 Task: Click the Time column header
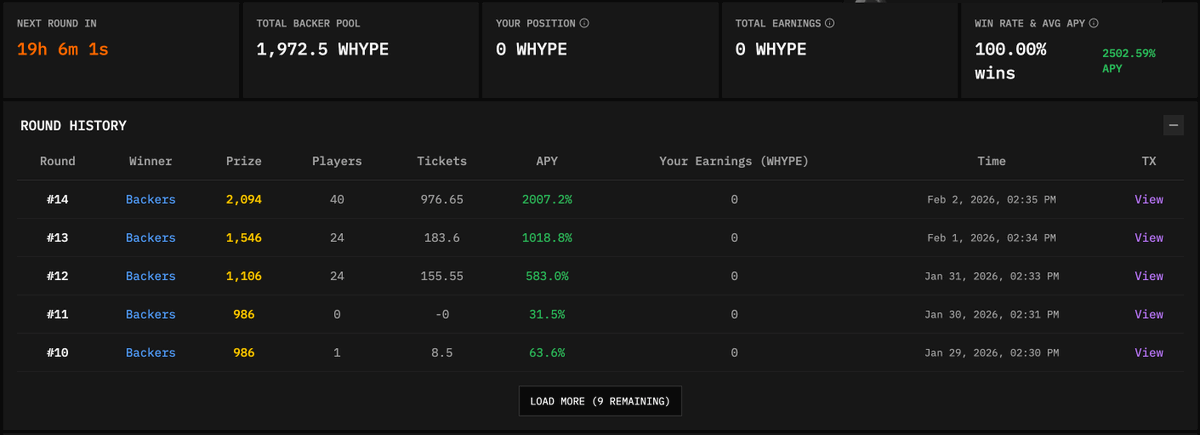[x=991, y=160]
